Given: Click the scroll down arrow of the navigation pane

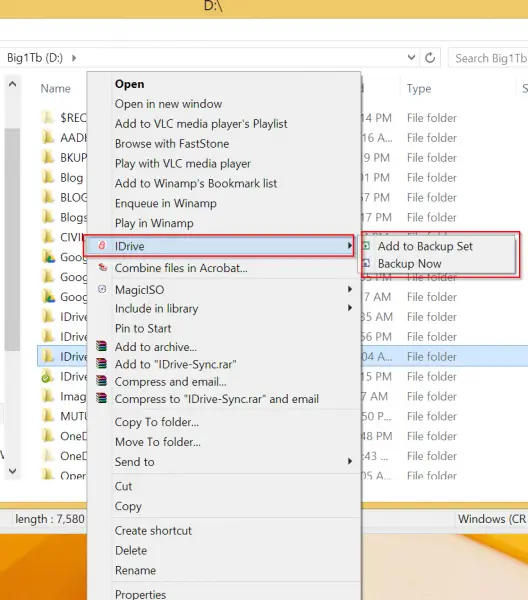Looking at the screenshot, I should click(12, 471).
